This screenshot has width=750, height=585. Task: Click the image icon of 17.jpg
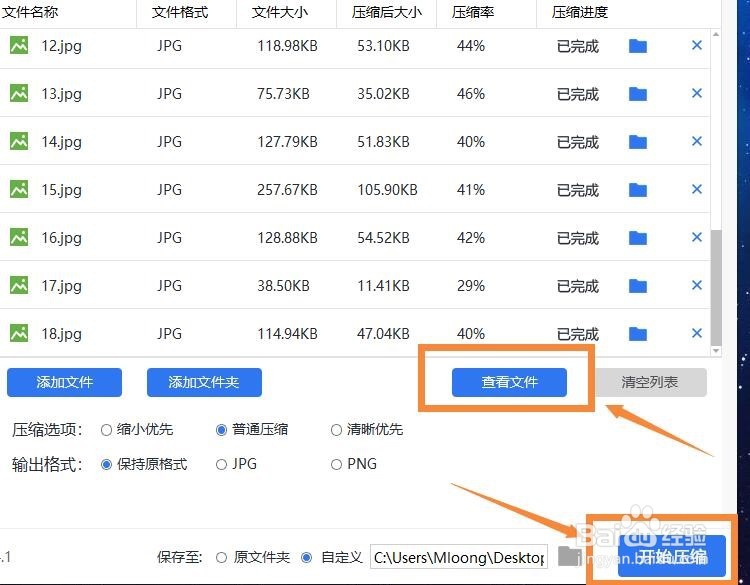(19, 285)
